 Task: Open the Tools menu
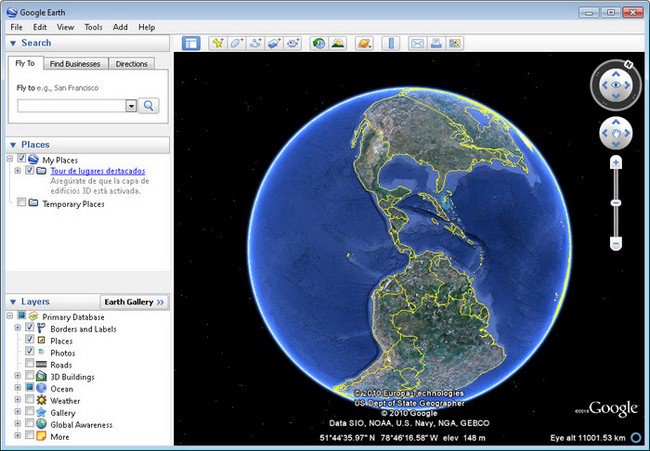click(93, 27)
